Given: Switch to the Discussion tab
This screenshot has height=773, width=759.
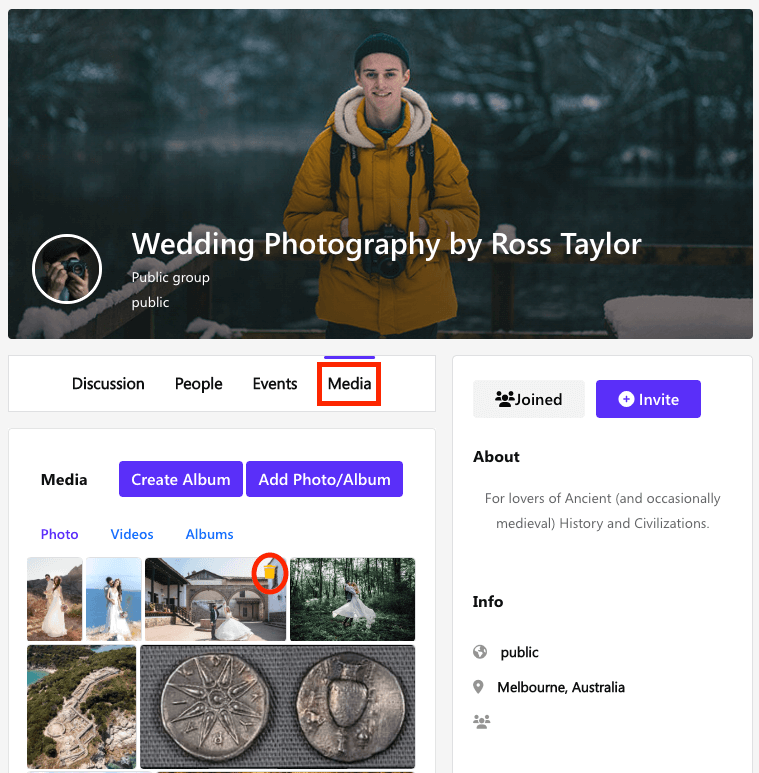Looking at the screenshot, I should click(x=108, y=384).
